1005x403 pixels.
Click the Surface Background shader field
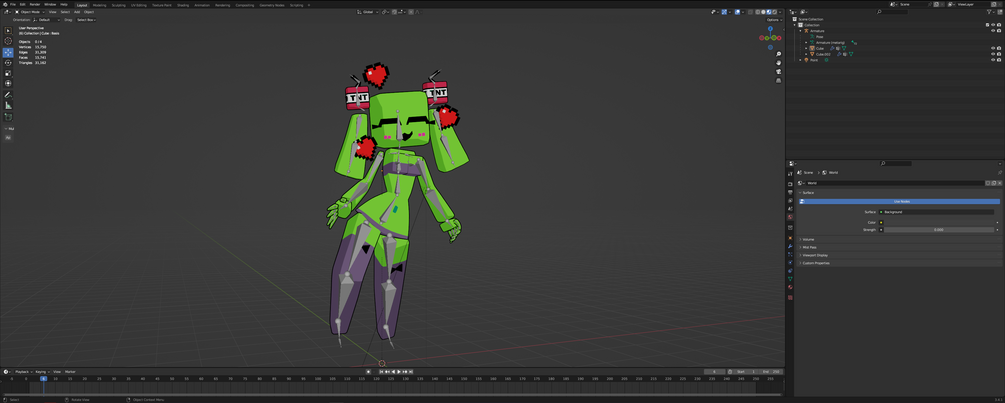tap(936, 211)
